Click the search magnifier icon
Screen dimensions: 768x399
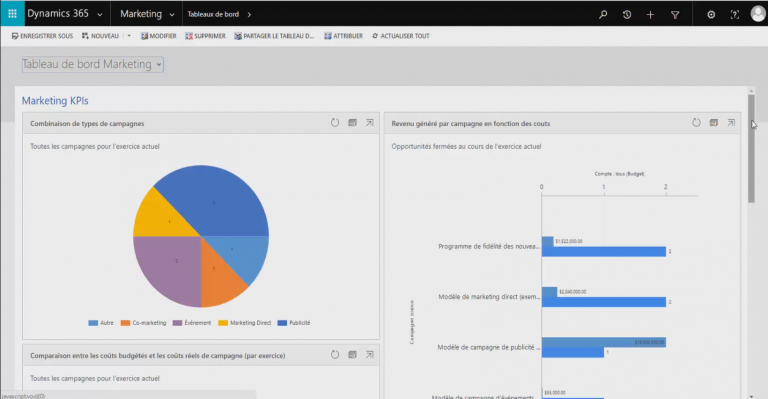click(603, 15)
